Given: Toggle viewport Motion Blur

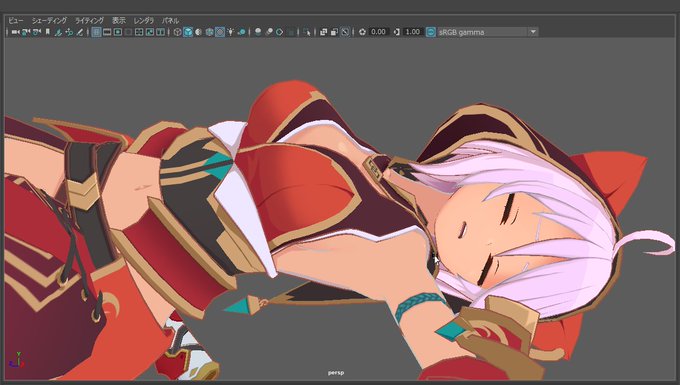Looking at the screenshot, I should 269,32.
